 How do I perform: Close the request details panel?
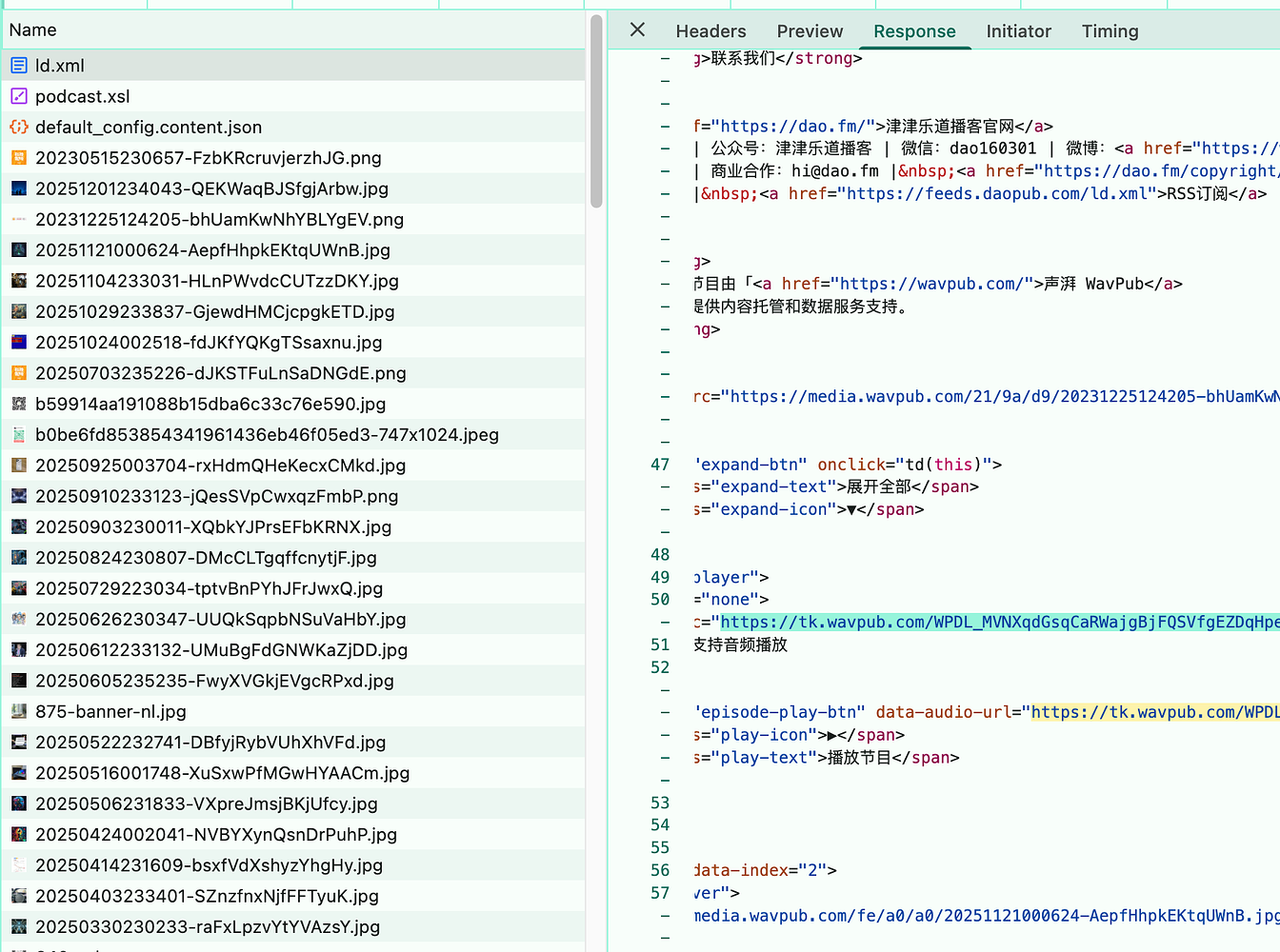coord(638,30)
